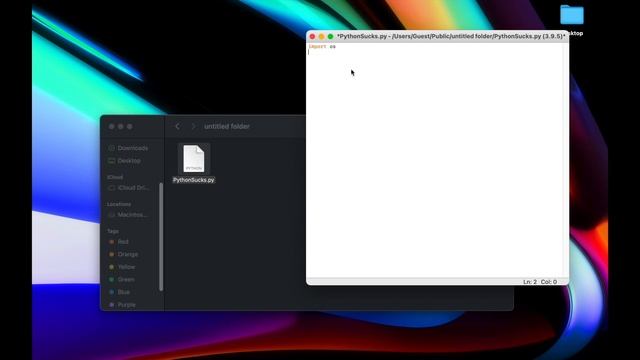Click the IDLE title bar showing PythonSucks.py path
Image resolution: width=640 pixels, height=360 pixels.
[x=451, y=36]
